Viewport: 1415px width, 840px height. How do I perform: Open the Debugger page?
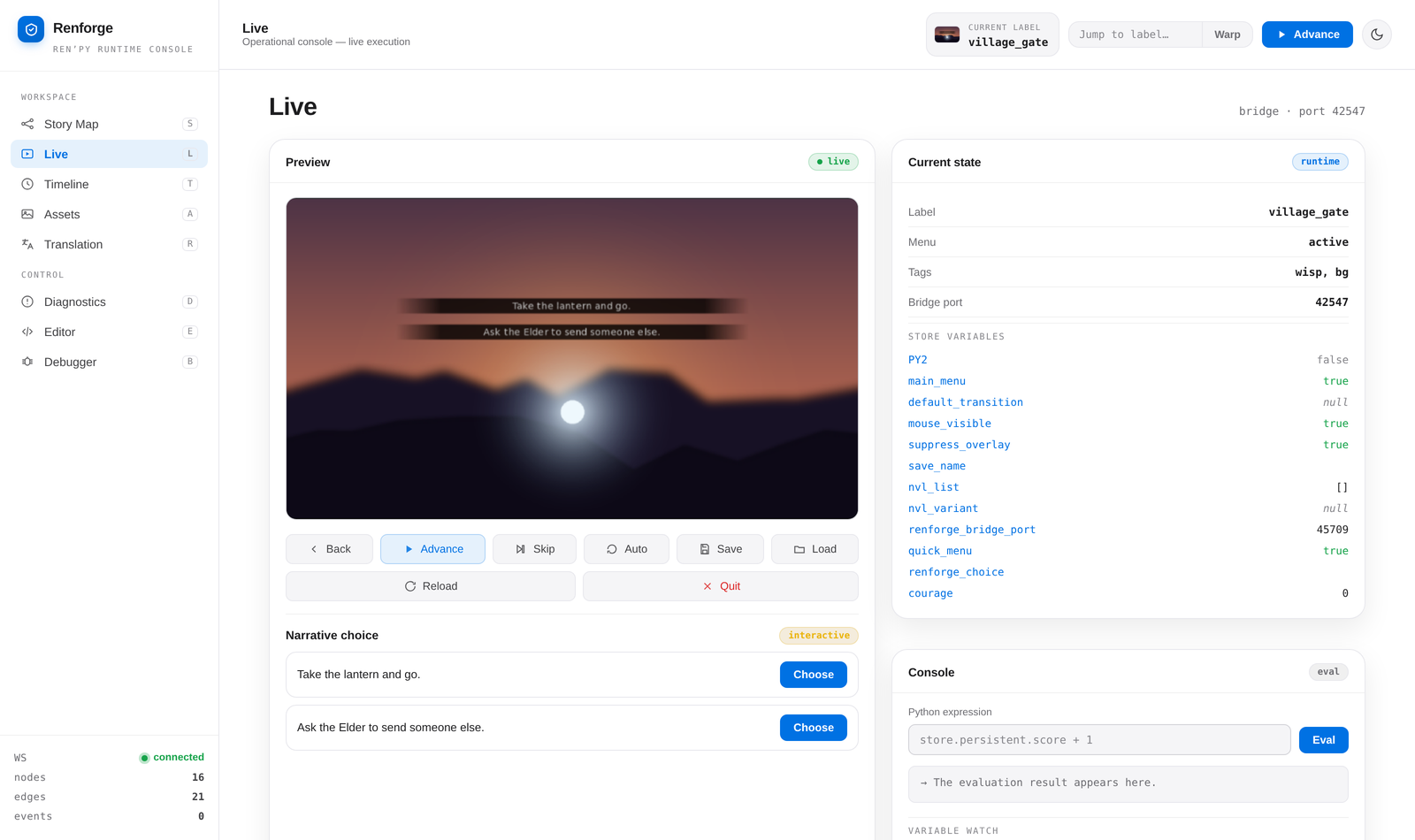pyautogui.click(x=109, y=362)
